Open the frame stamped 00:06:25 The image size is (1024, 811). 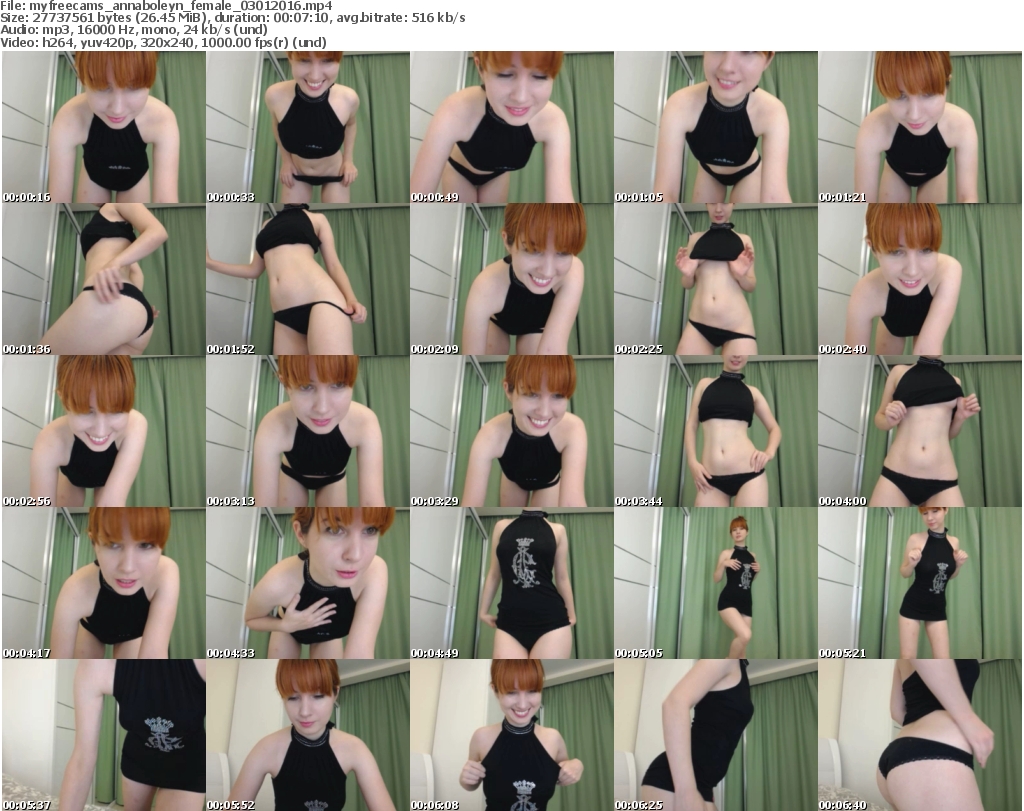[x=716, y=735]
